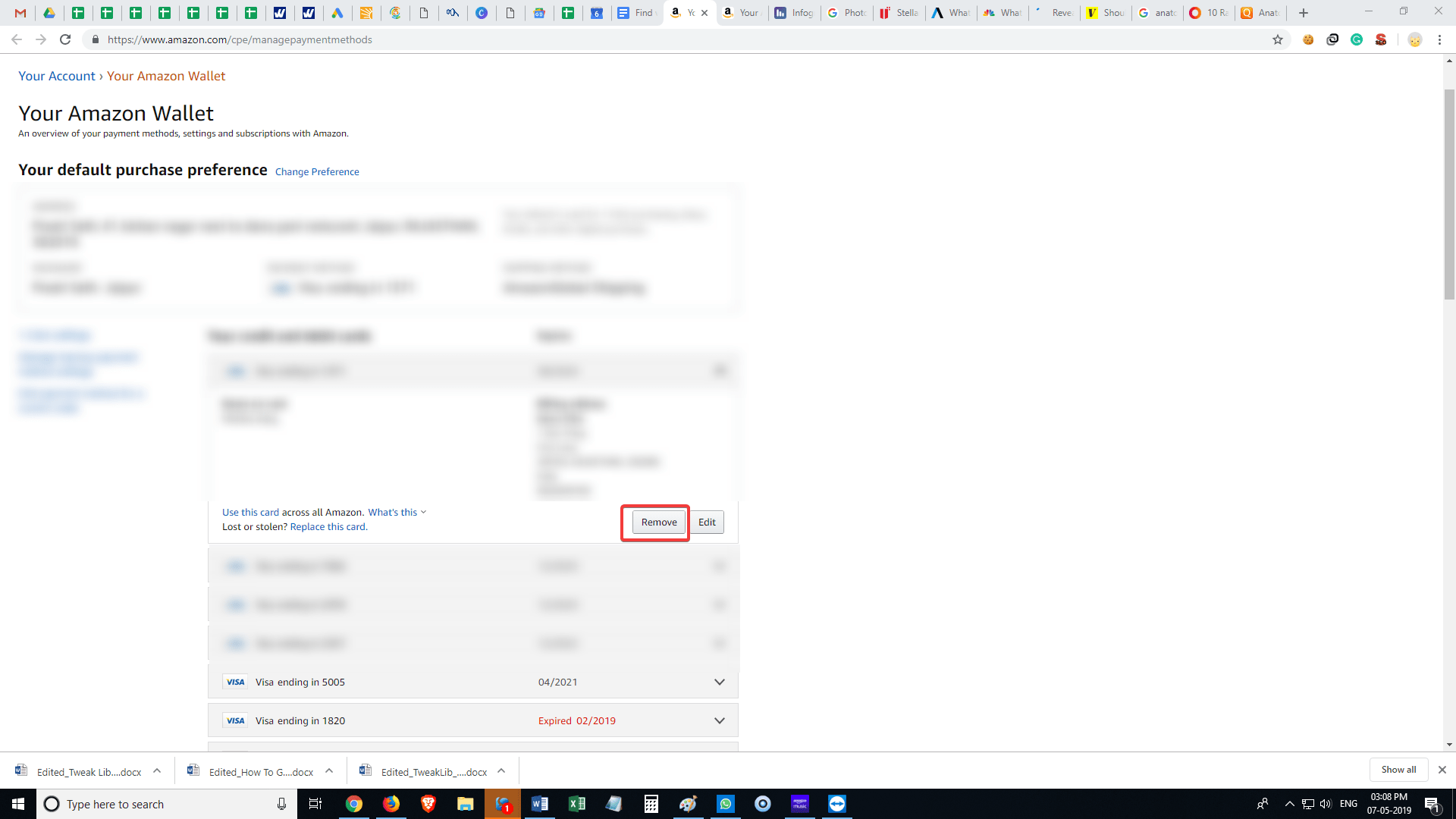Open Amazon Music from the taskbar
This screenshot has width=1456, height=819.
click(x=800, y=804)
